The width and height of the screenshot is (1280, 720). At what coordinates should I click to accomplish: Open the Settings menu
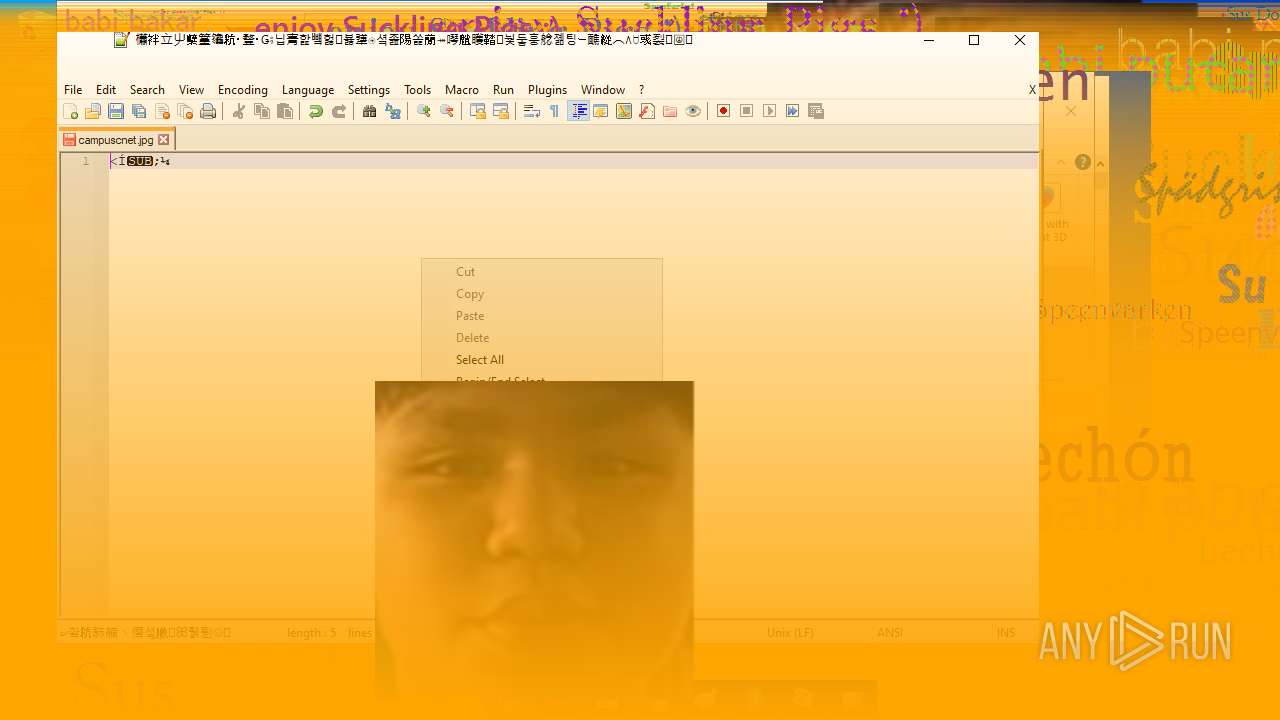pyautogui.click(x=369, y=90)
